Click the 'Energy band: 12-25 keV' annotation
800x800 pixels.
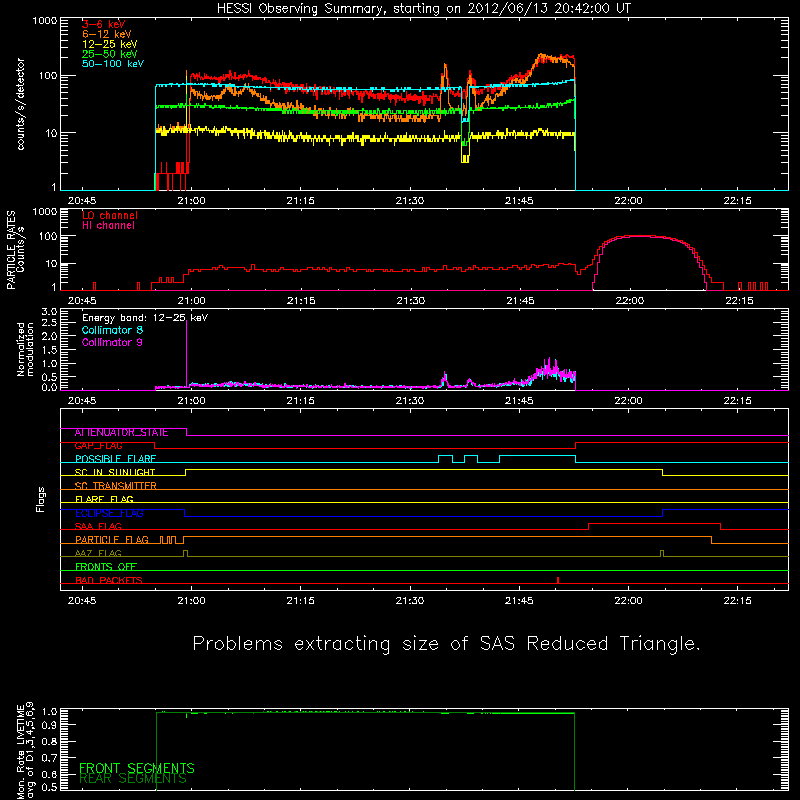(x=145, y=318)
